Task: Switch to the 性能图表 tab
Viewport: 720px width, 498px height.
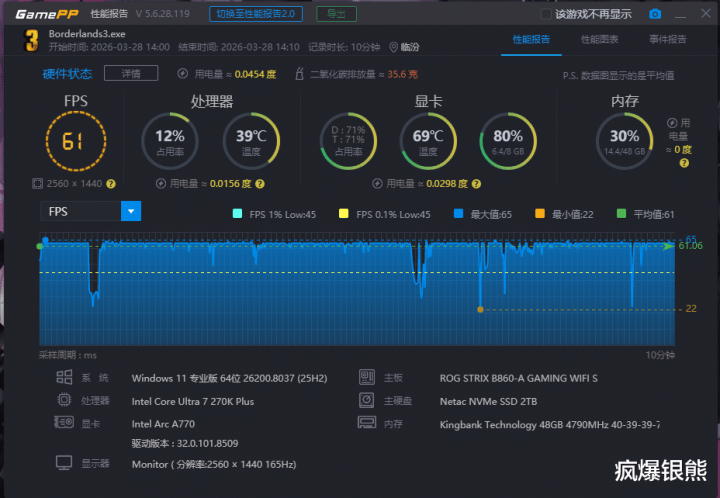Action: click(599, 39)
